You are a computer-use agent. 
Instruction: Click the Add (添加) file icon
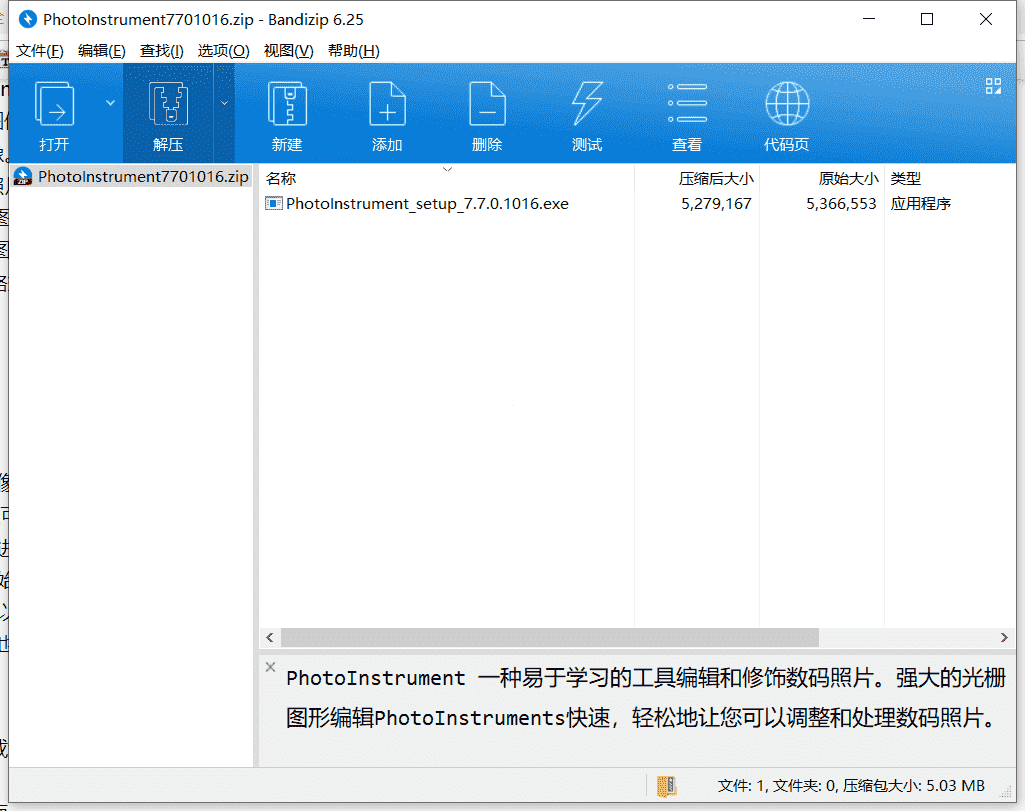pos(387,104)
